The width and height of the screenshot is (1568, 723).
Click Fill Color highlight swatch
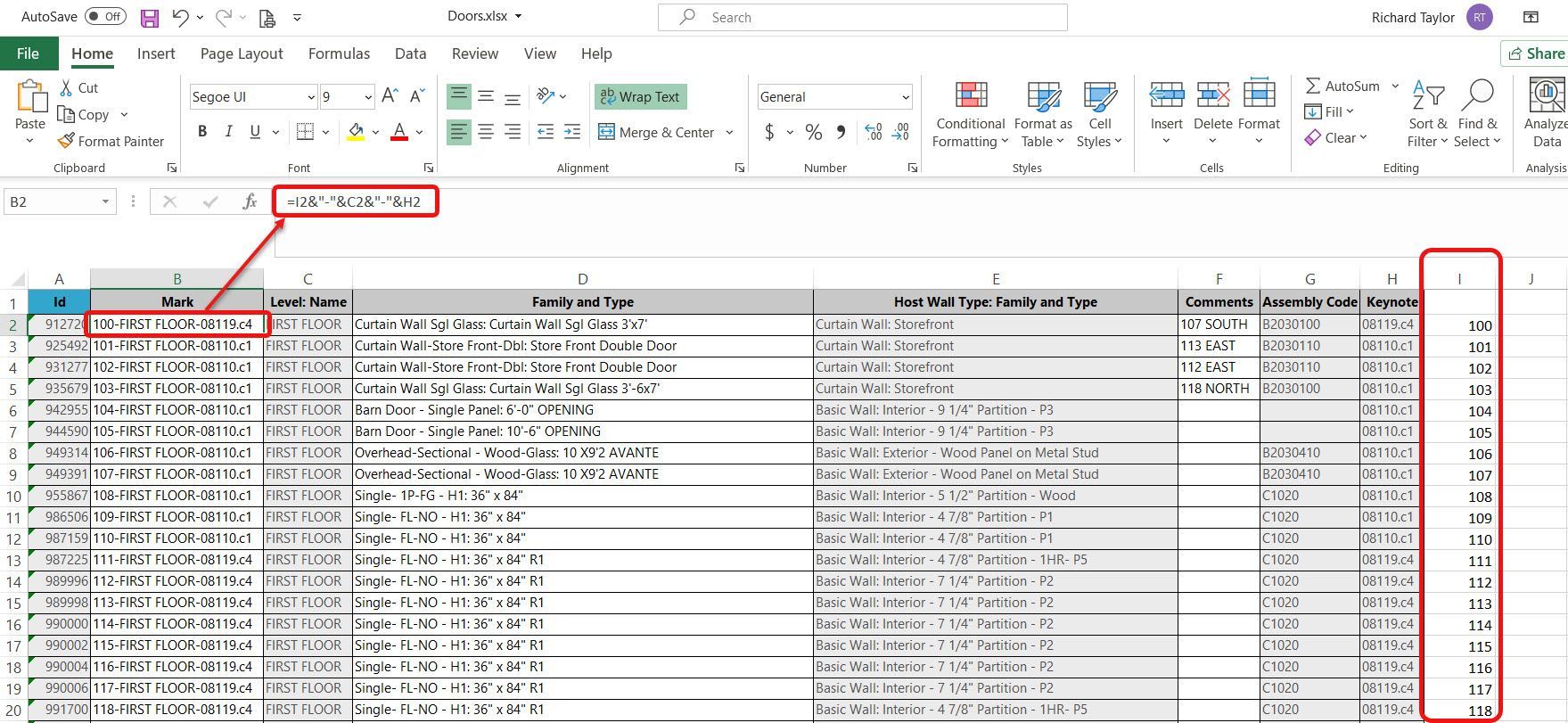pos(356,132)
